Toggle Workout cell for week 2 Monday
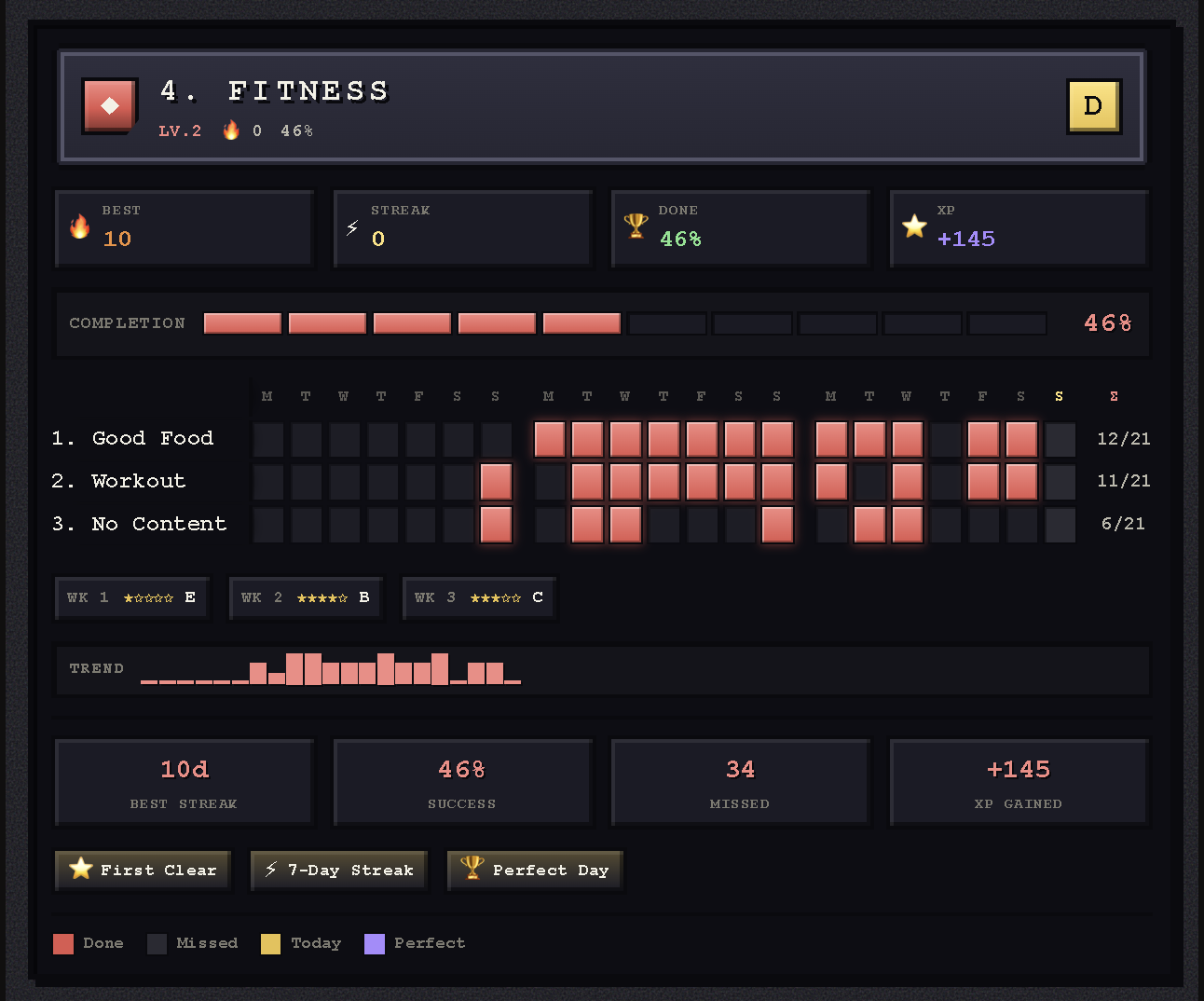1204x1001 pixels. pyautogui.click(x=549, y=482)
